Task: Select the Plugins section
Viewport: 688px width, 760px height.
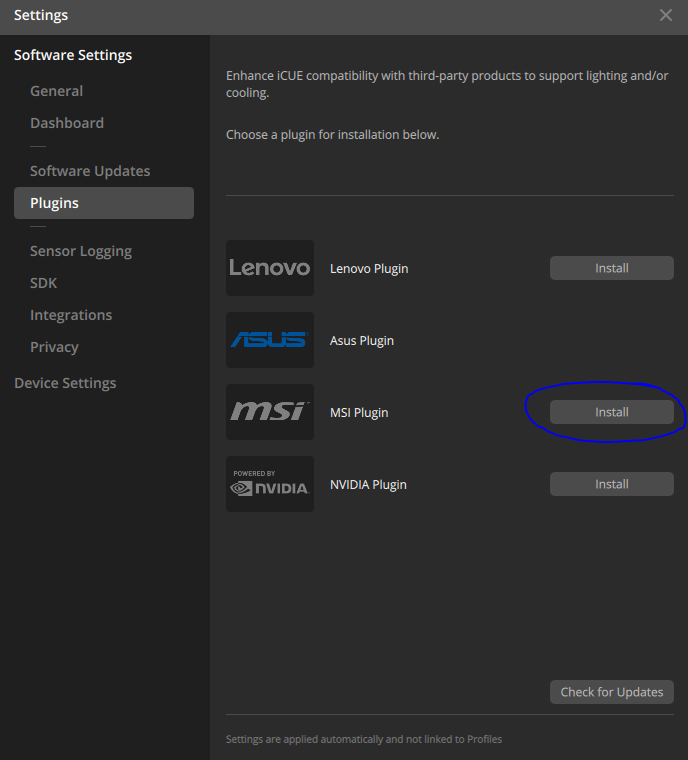Action: click(x=104, y=203)
